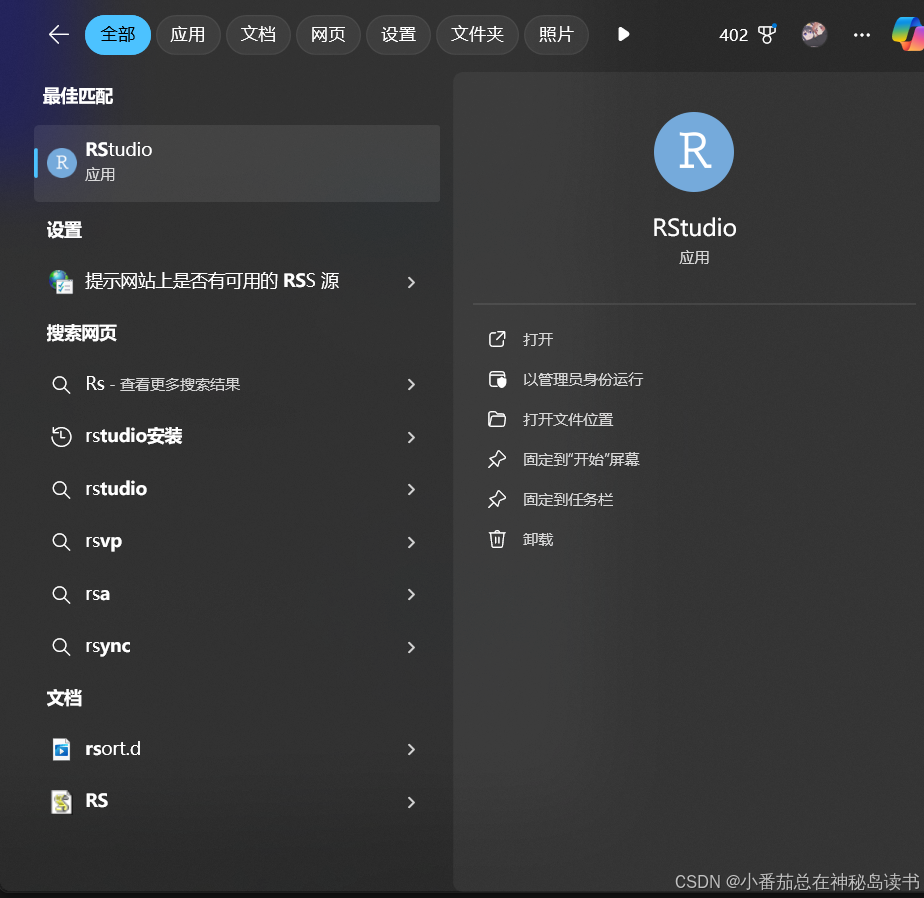Expand the RSS feed setting result
Image resolution: width=924 pixels, height=898 pixels.
click(411, 283)
